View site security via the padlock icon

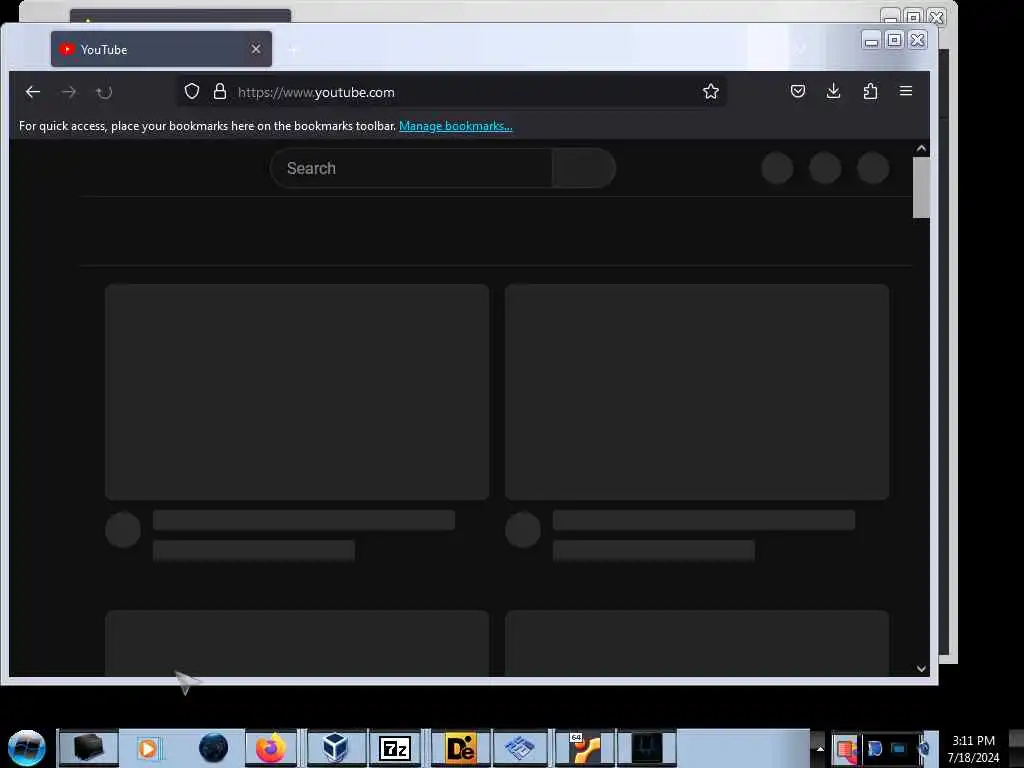220,91
